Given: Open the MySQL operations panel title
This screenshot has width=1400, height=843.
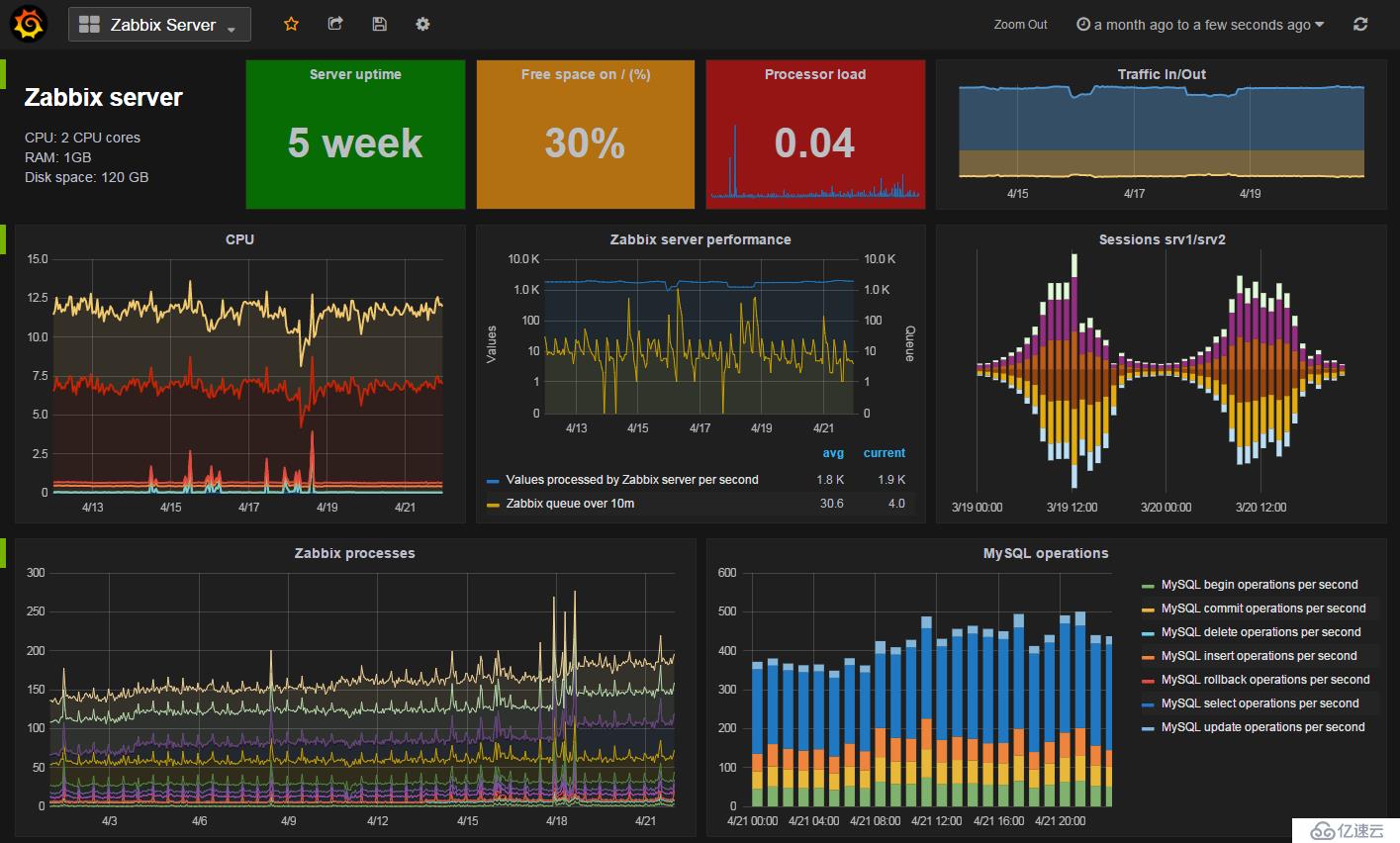Looking at the screenshot, I should point(1046,553).
